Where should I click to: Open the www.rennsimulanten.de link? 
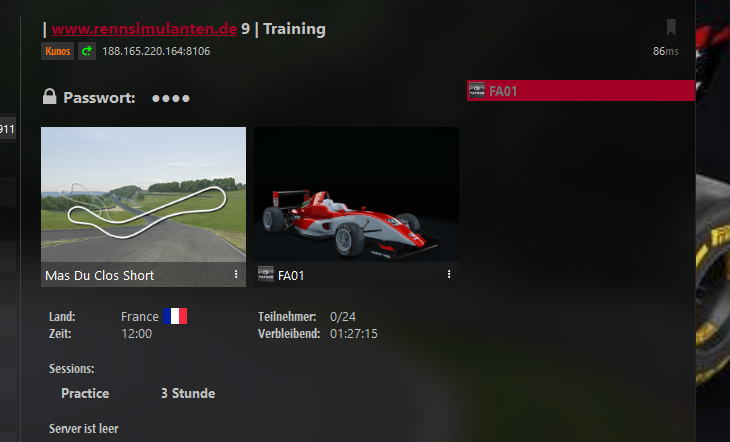coord(144,29)
